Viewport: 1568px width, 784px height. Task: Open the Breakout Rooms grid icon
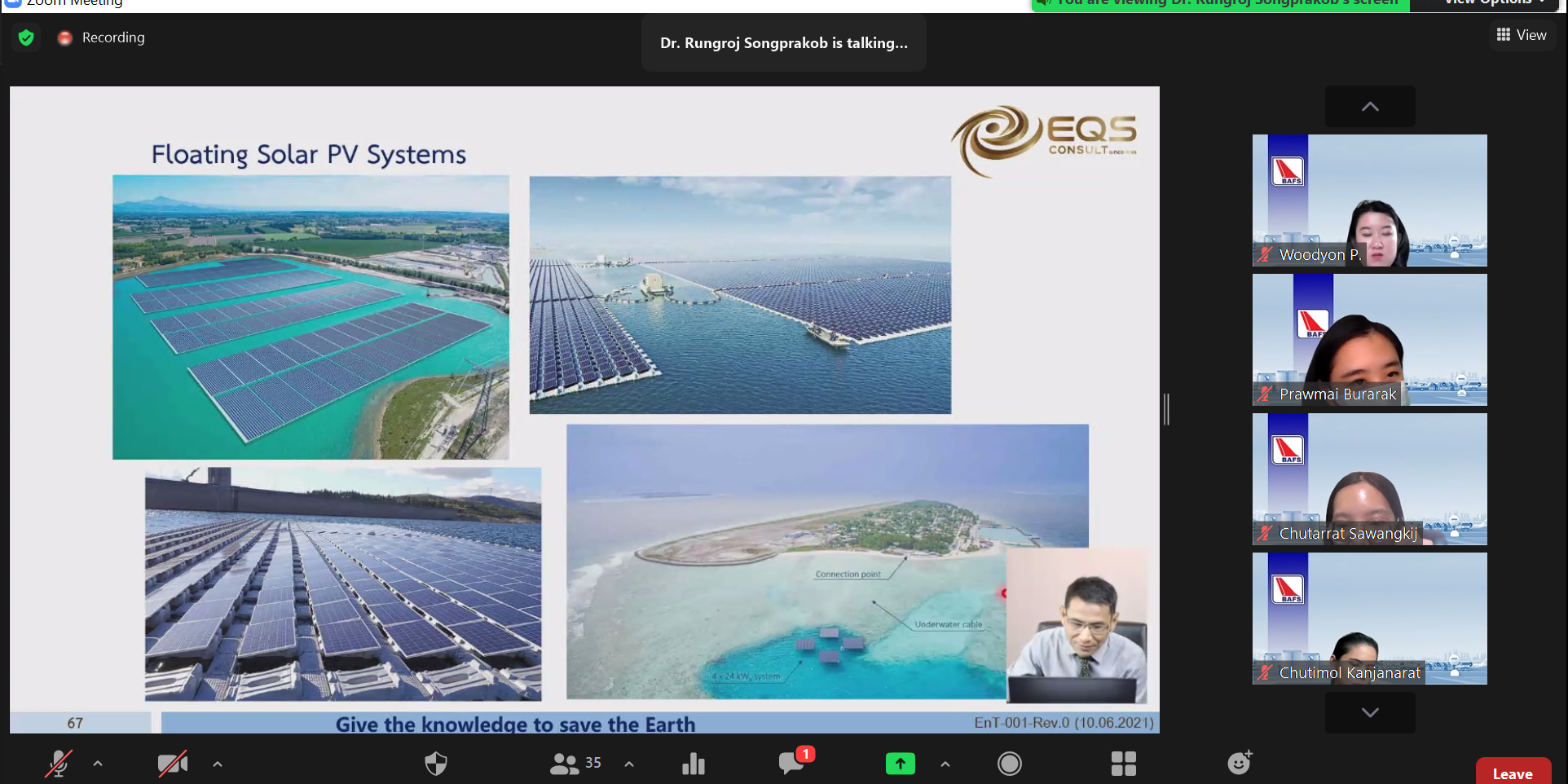click(x=1123, y=764)
